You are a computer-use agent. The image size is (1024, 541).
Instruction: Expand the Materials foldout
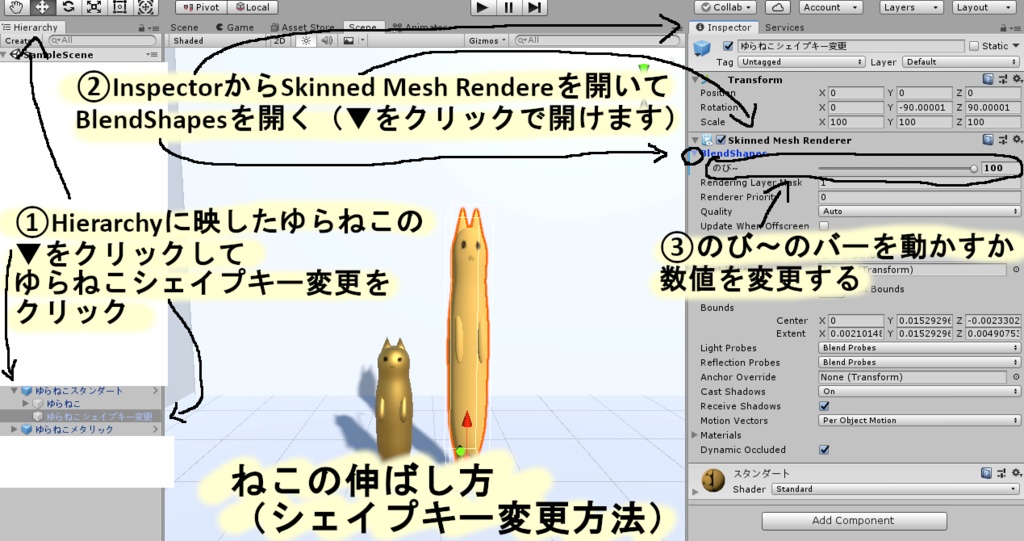[x=694, y=435]
